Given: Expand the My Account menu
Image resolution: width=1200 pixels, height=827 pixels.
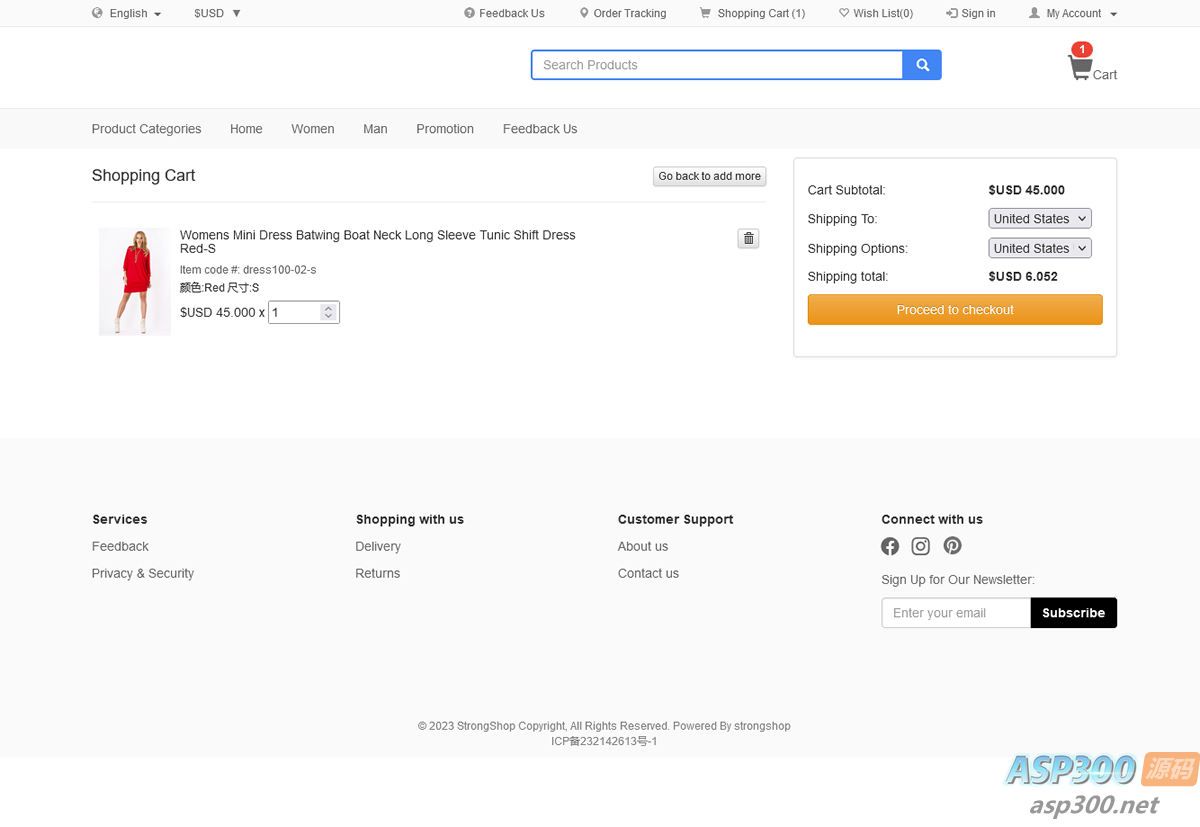Looking at the screenshot, I should click(x=1073, y=13).
